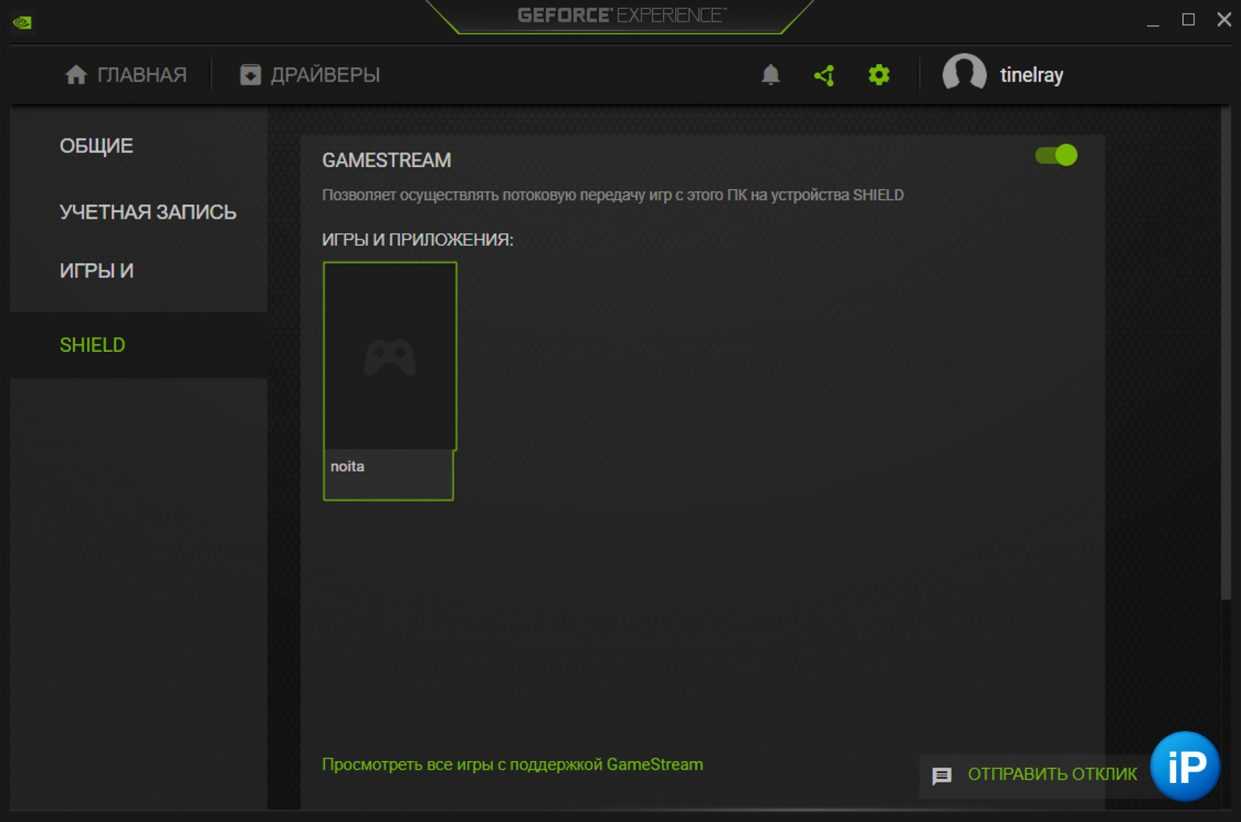Switch to the ДРАЙВЕРЫ tab
1241x822 pixels.
tap(325, 75)
